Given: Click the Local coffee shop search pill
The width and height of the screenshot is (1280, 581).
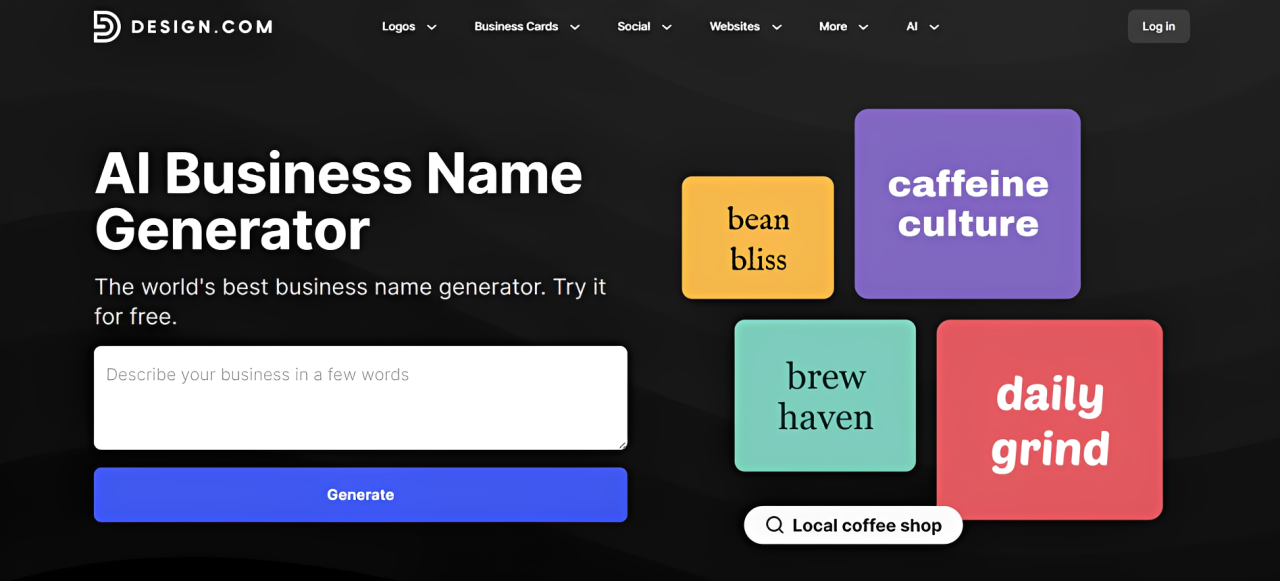Looking at the screenshot, I should (853, 525).
